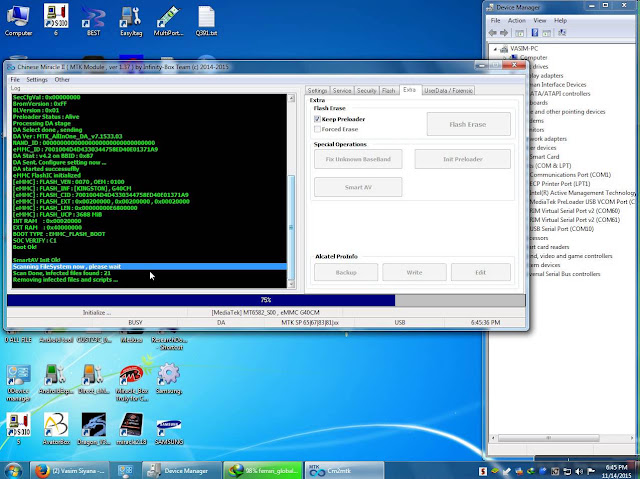Image resolution: width=640 pixels, height=479 pixels.
Task: Switch to Device Manager taskbar button
Action: 182,470
